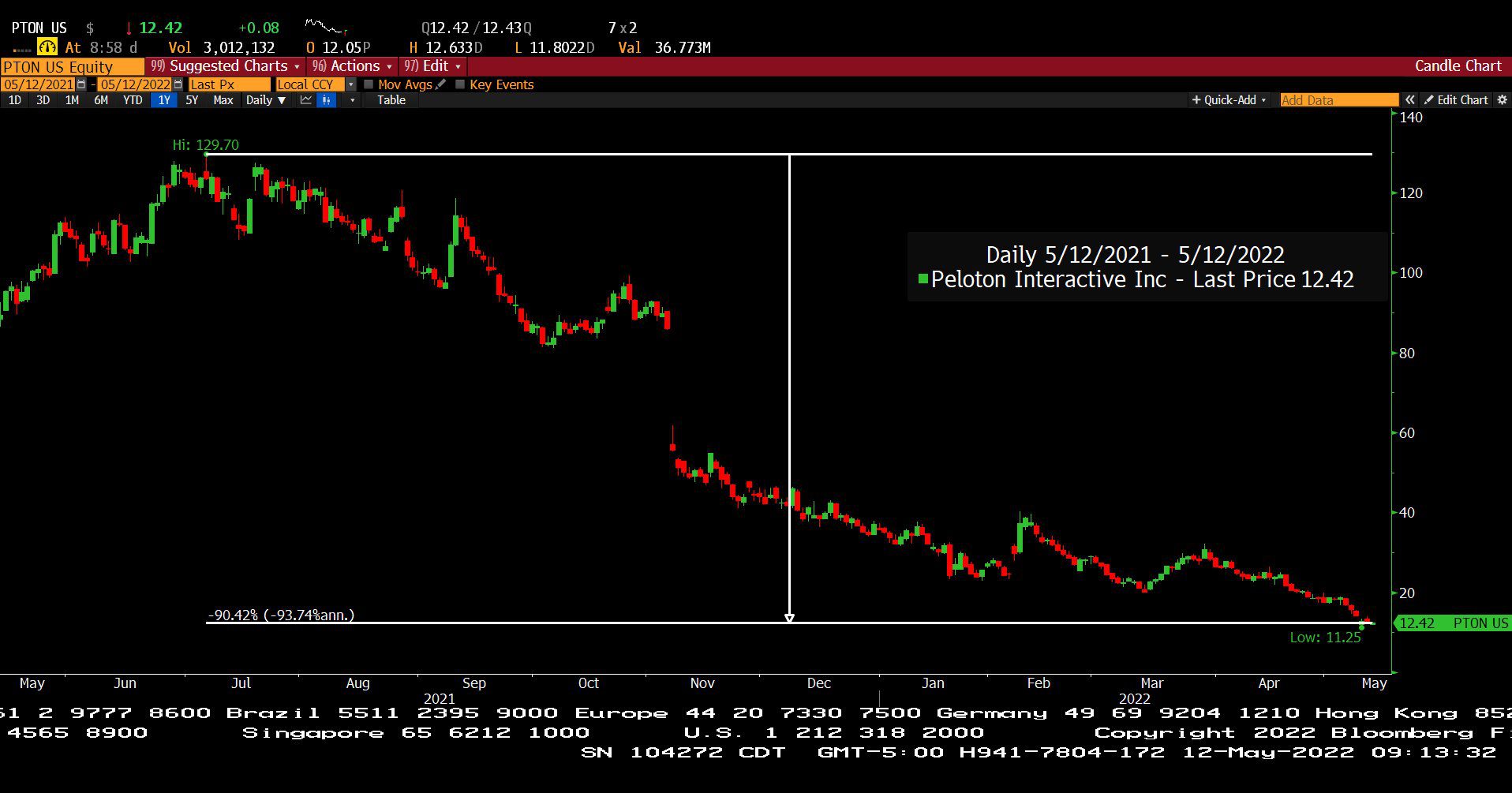The image size is (1512, 793).
Task: Click the green legend color square for Peloton
Action: (x=923, y=279)
